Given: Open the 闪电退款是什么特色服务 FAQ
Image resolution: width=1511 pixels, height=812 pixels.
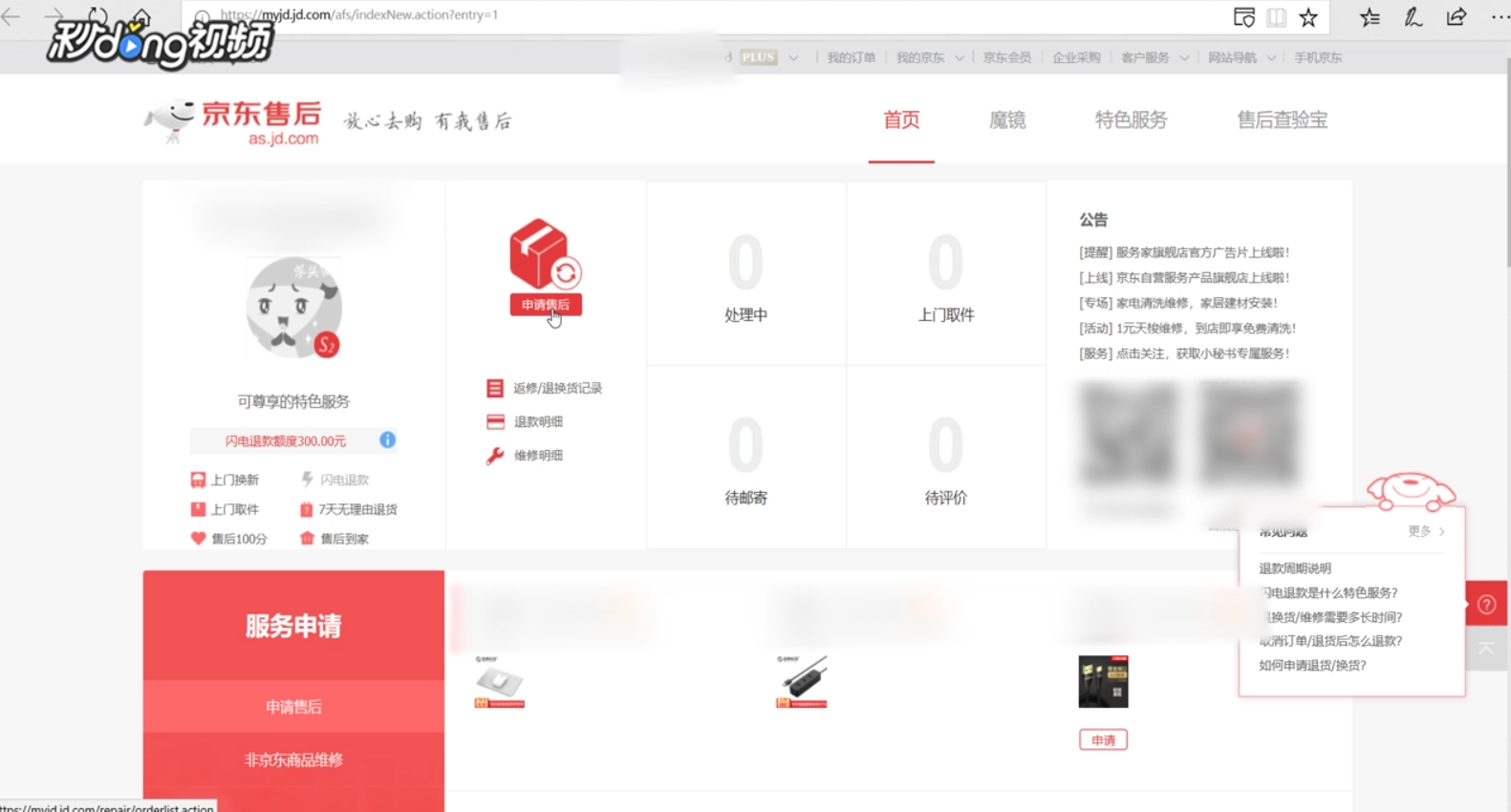Looking at the screenshot, I should click(x=1328, y=593).
